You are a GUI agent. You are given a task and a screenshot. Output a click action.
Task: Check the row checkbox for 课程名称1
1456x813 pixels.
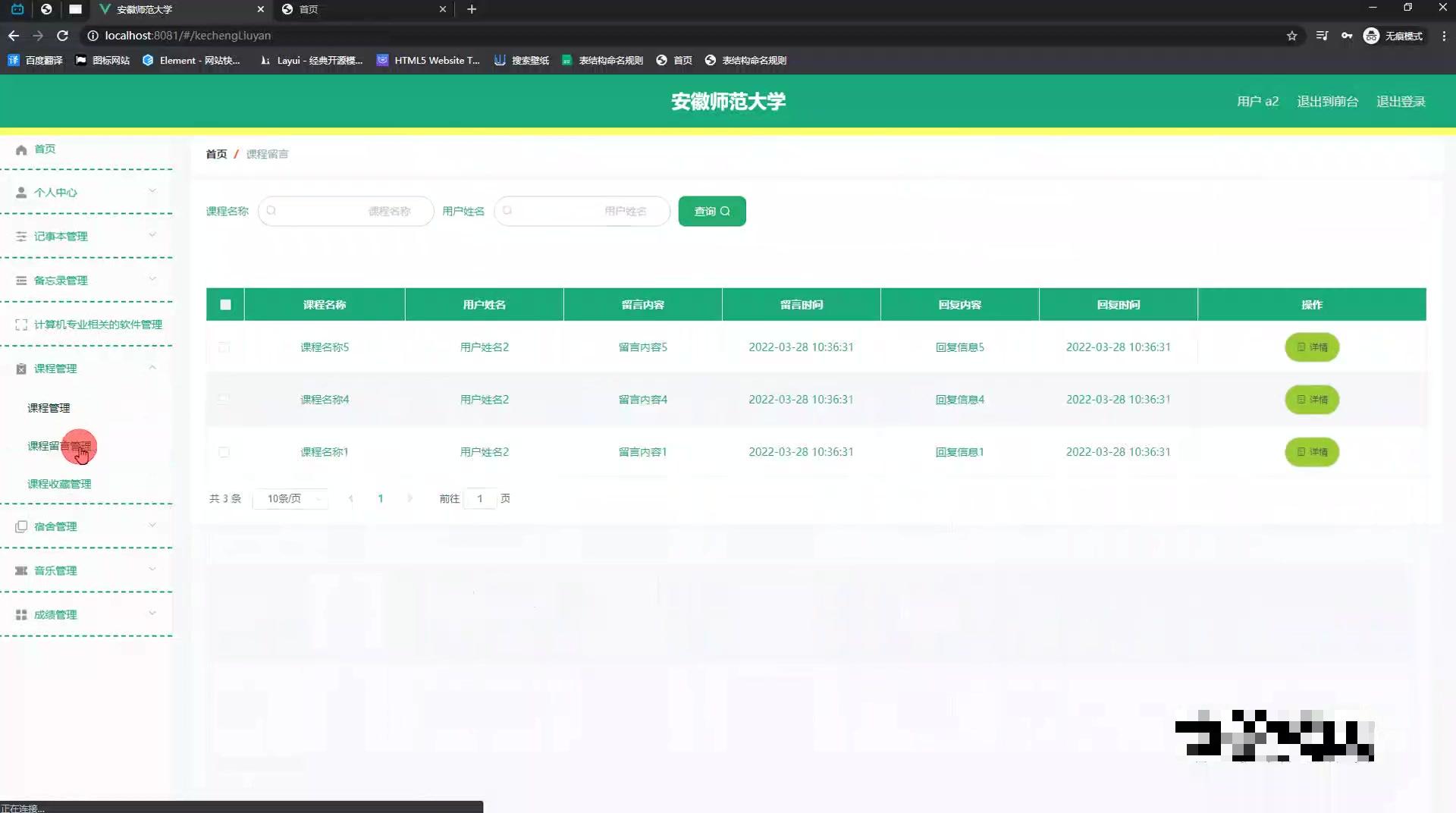[x=224, y=452]
